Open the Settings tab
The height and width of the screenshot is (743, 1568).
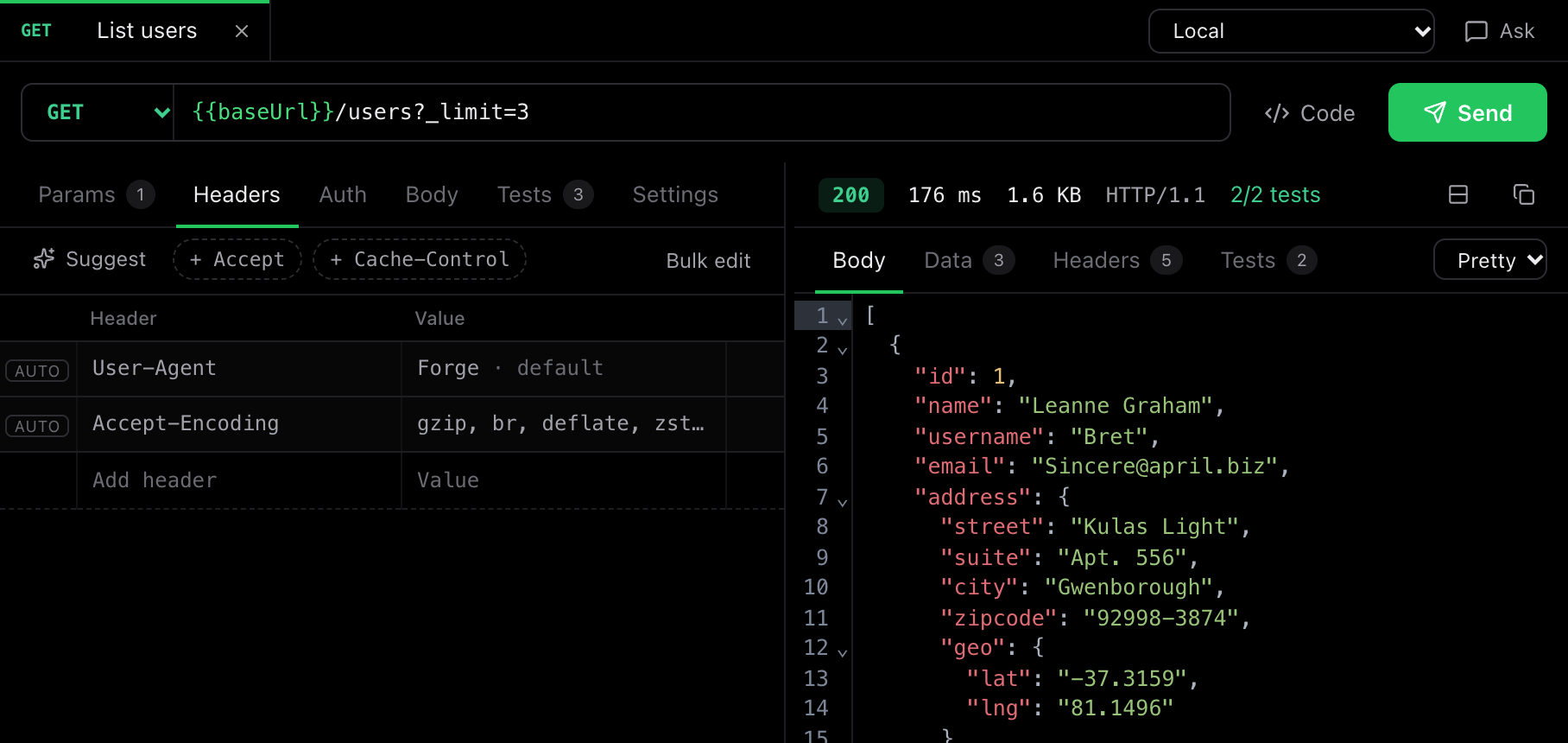(675, 194)
